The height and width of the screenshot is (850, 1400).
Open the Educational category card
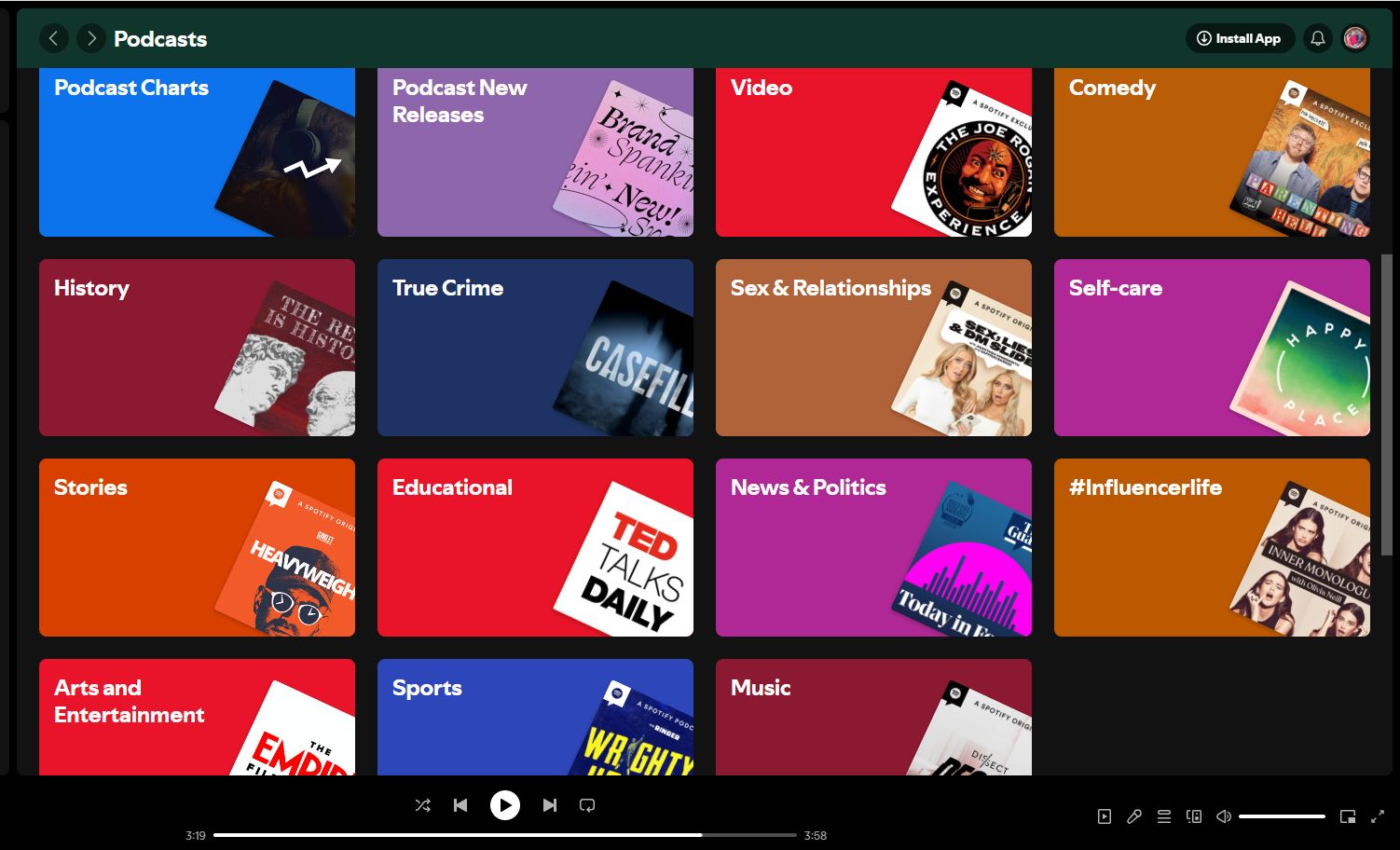click(535, 547)
